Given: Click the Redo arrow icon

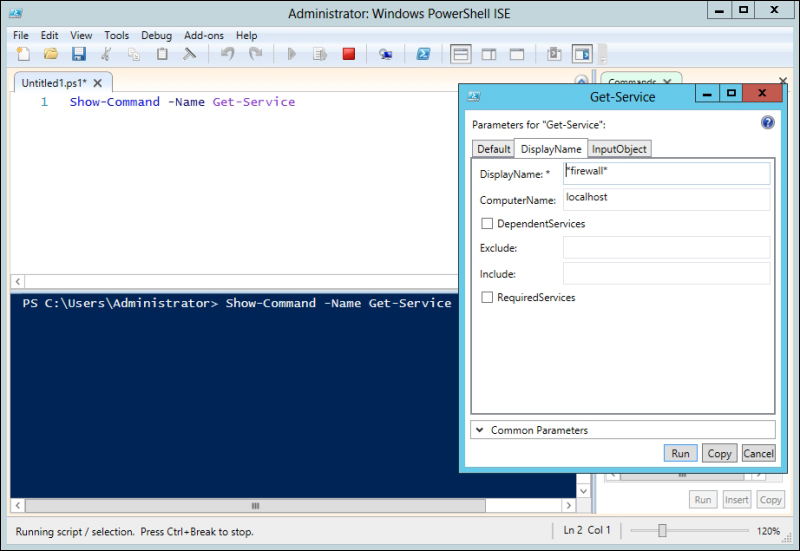Looking at the screenshot, I should tap(255, 54).
